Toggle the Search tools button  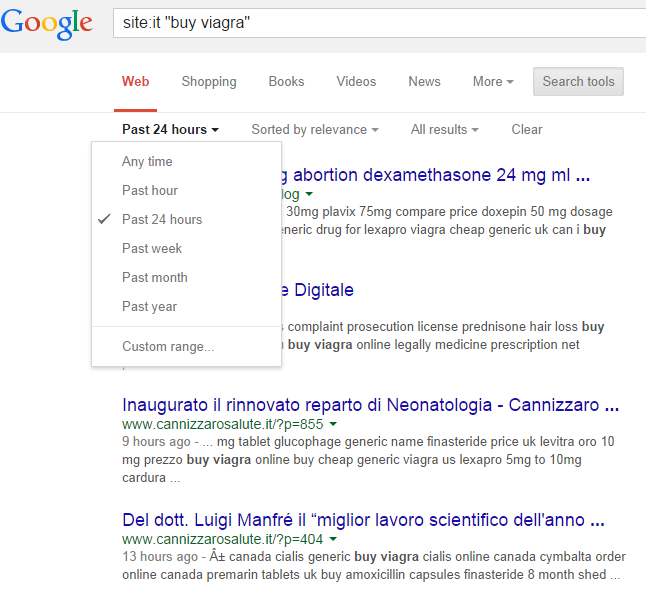[x=578, y=82]
